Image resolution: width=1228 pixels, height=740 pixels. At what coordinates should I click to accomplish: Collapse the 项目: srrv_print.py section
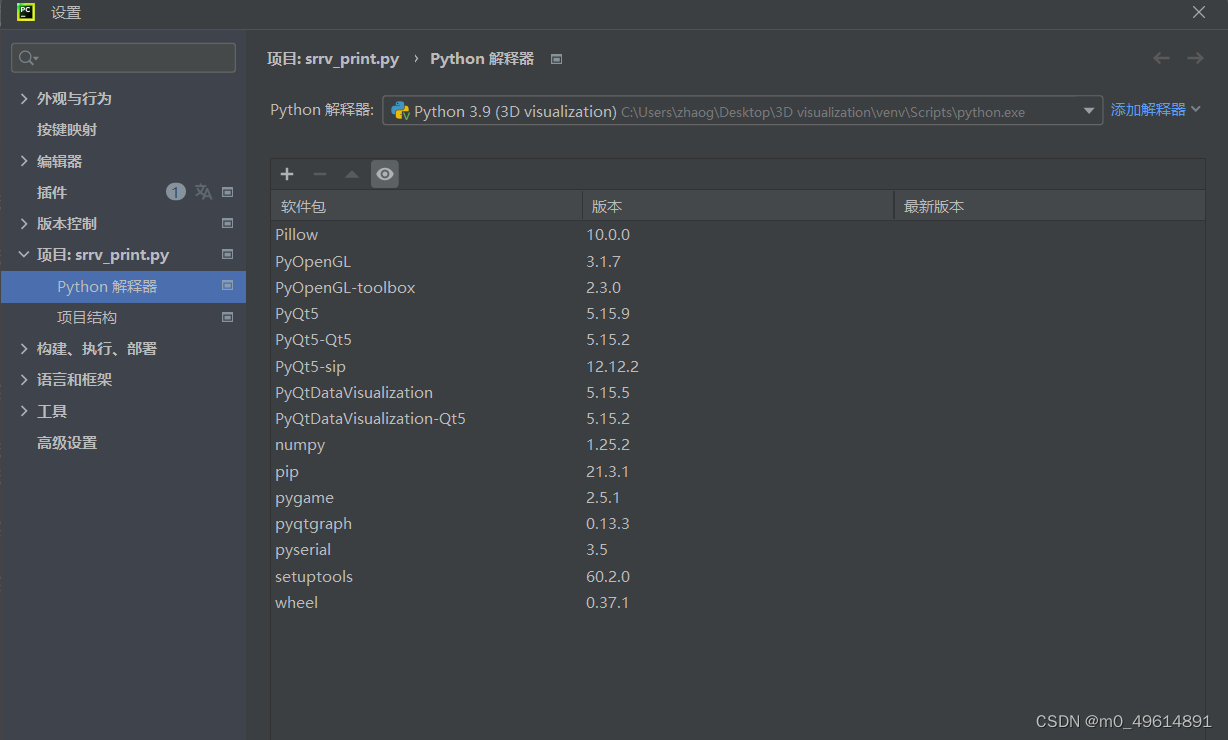coord(24,254)
